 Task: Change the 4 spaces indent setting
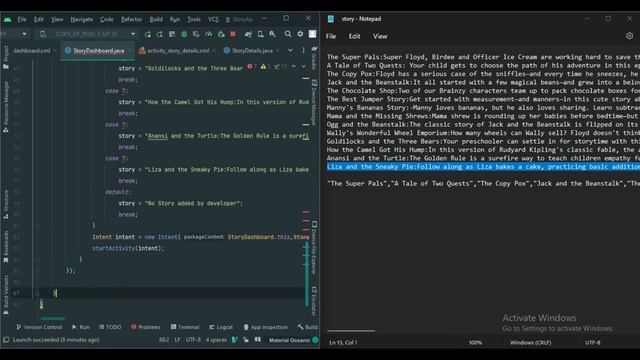(216, 340)
